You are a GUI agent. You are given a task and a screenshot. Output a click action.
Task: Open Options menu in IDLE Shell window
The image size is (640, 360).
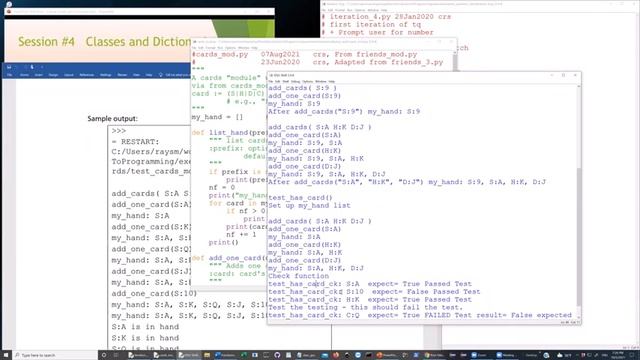coord(307,82)
